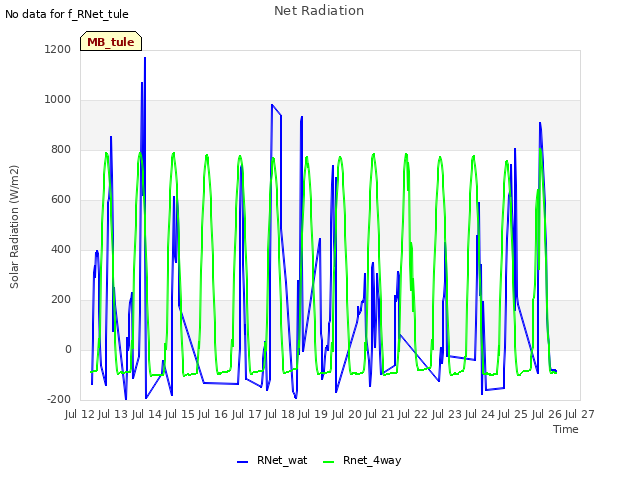Toggle the Rnet_4way legend entry
The height and width of the screenshot is (480, 640).
(362, 460)
